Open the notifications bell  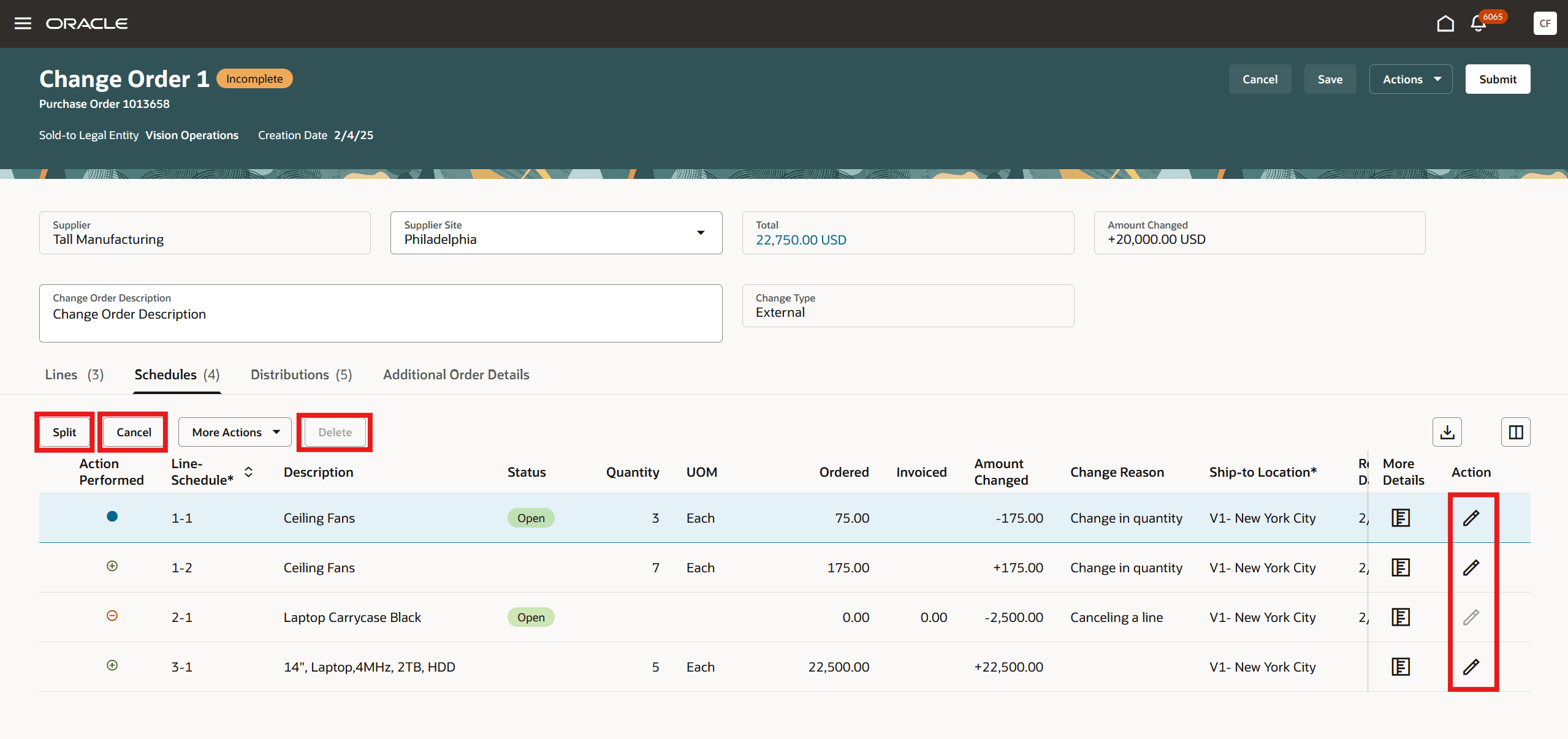(1478, 24)
